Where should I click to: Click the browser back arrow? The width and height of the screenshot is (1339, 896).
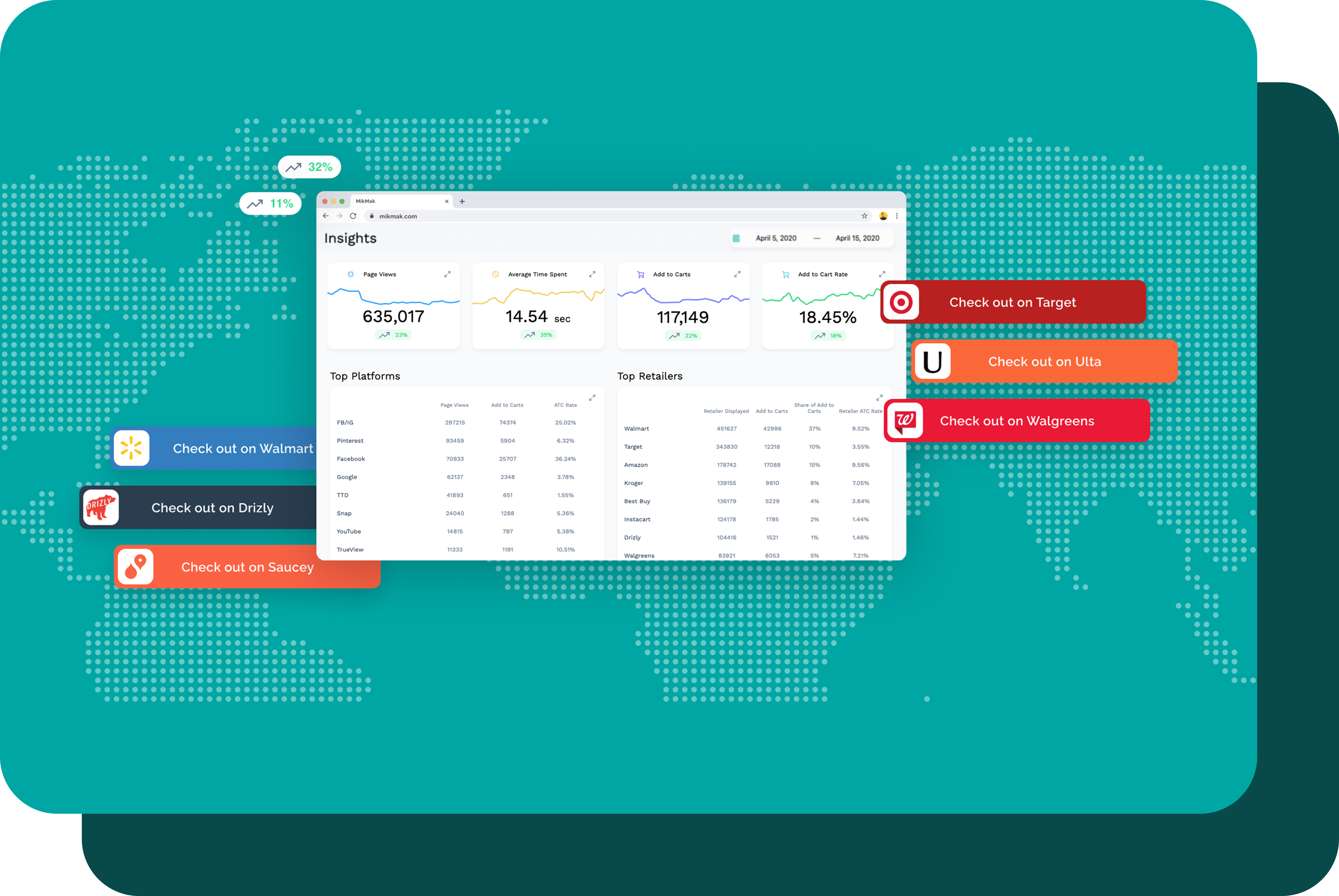tap(326, 216)
